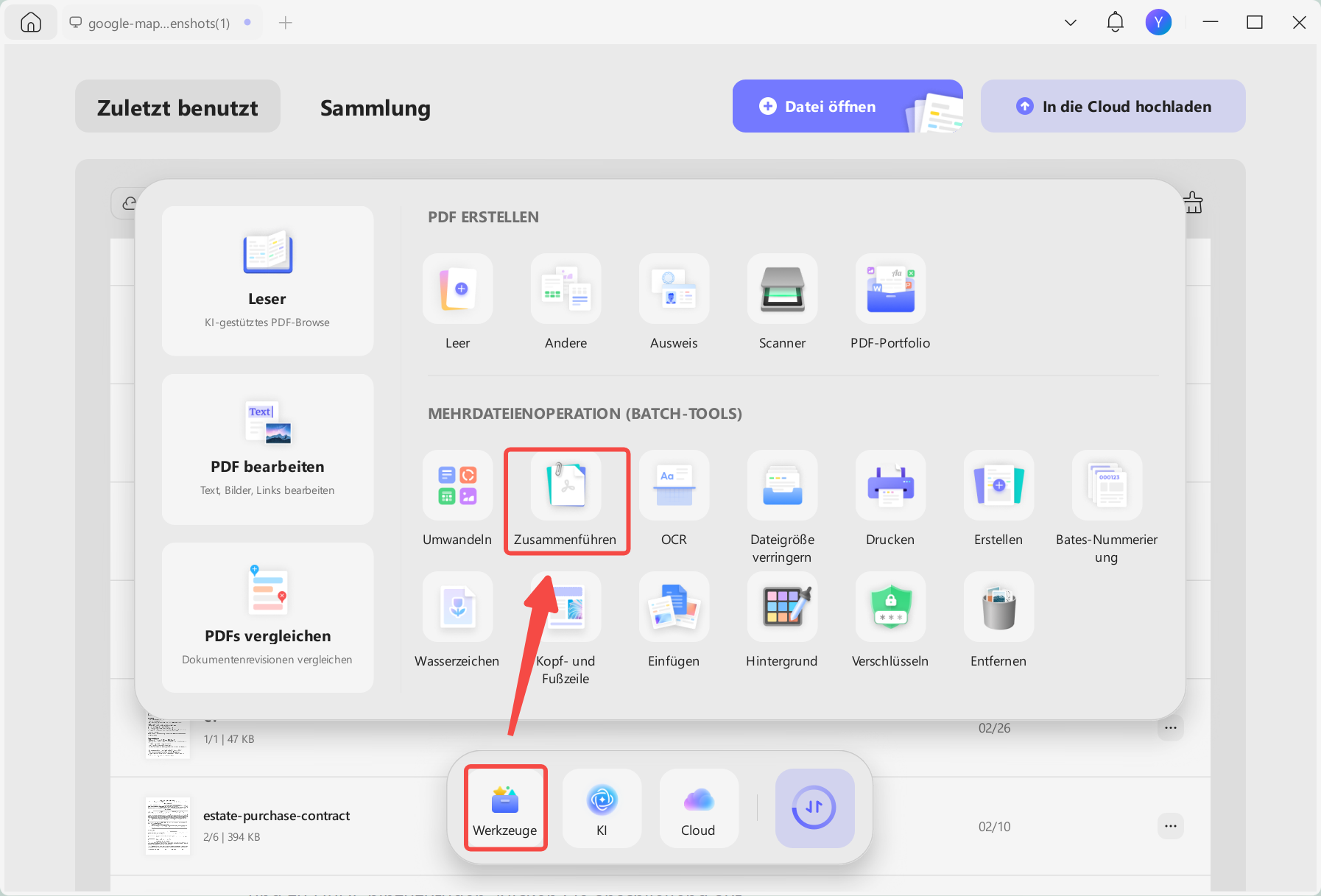Go to the home icon
1321x896 pixels.
(31, 22)
